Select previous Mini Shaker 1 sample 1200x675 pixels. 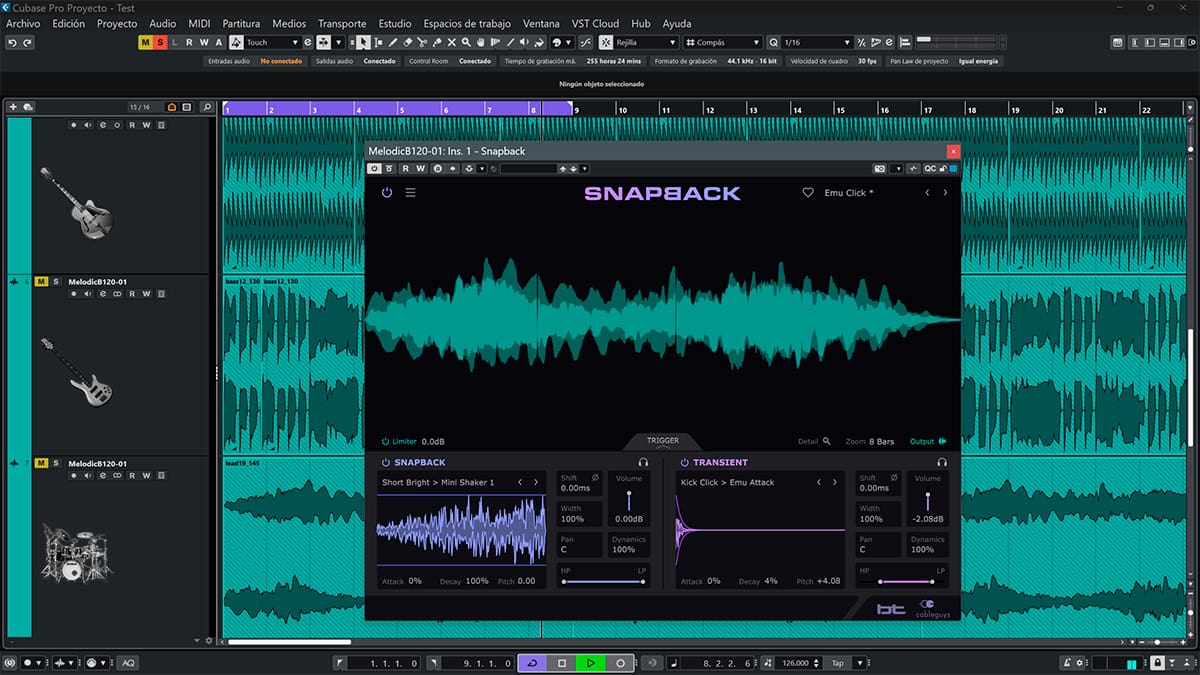(x=519, y=482)
